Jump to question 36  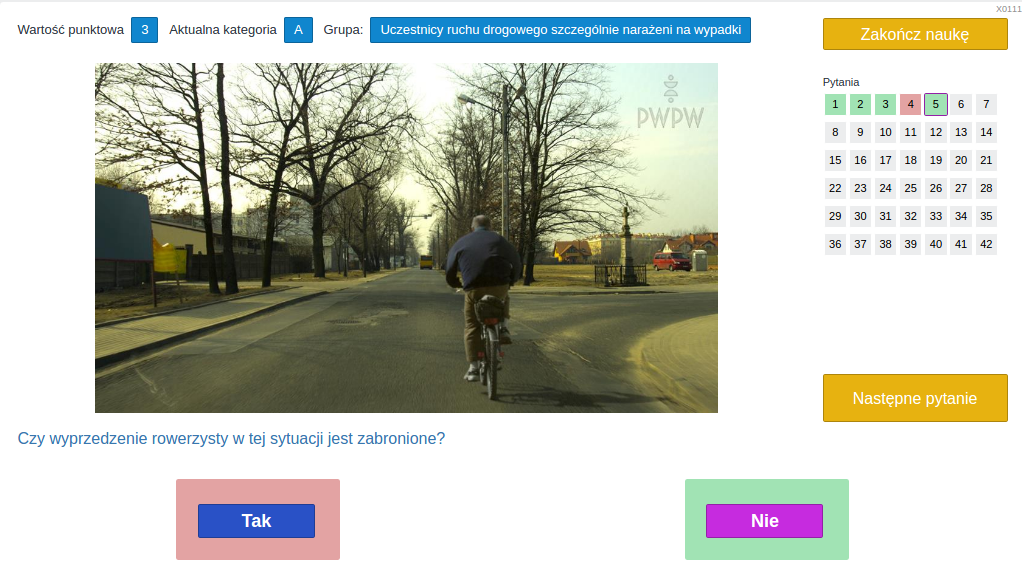pyautogui.click(x=835, y=244)
